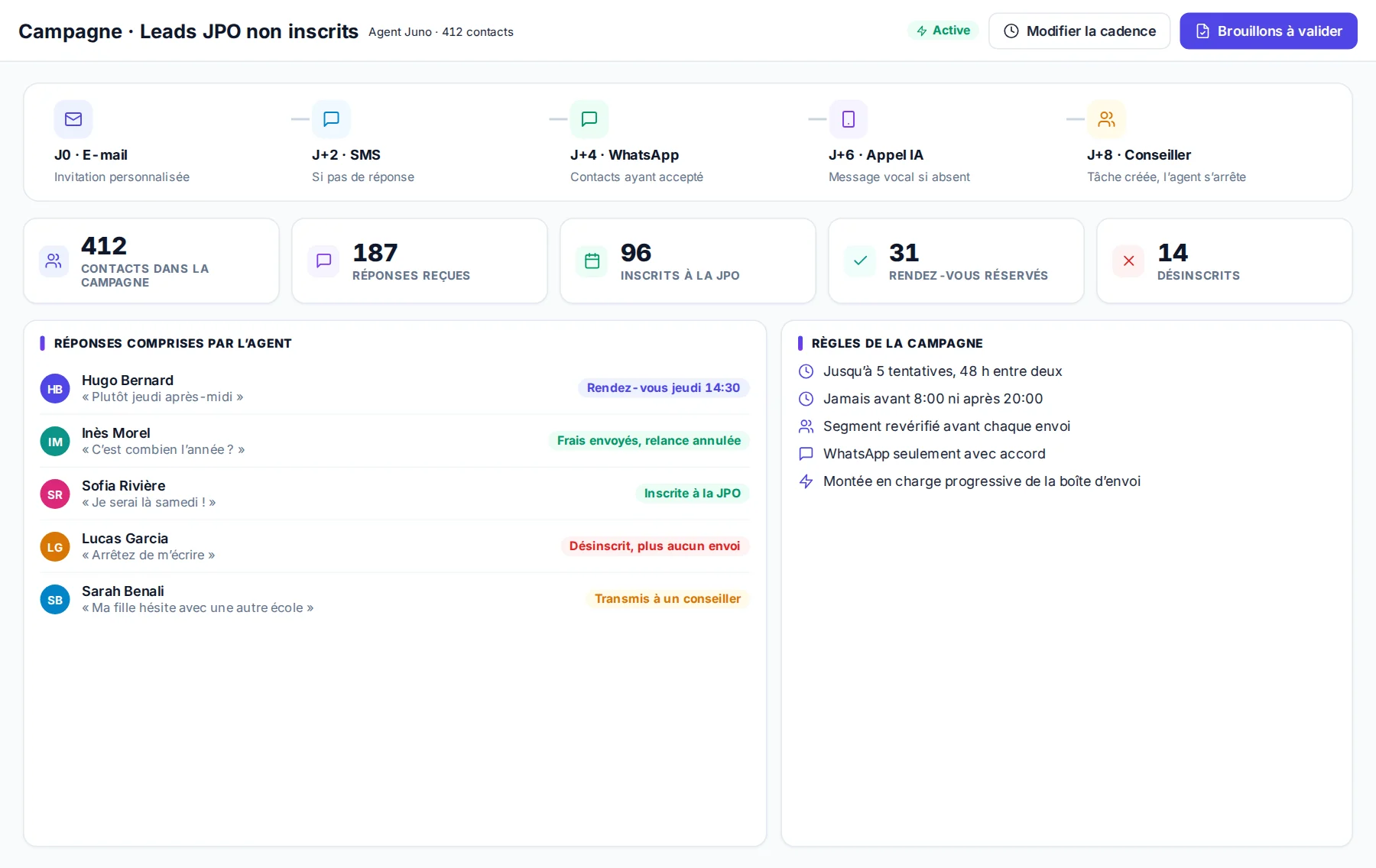This screenshot has width=1376, height=868.
Task: Click the HB avatar for Hugo Bernard
Action: pos(55,389)
